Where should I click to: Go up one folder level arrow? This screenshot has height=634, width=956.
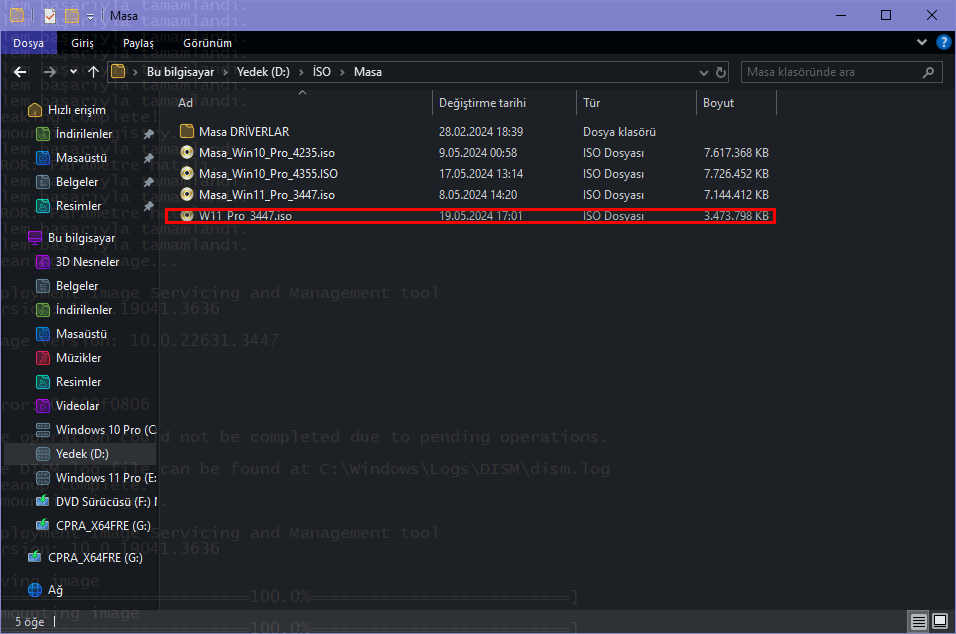tap(93, 72)
